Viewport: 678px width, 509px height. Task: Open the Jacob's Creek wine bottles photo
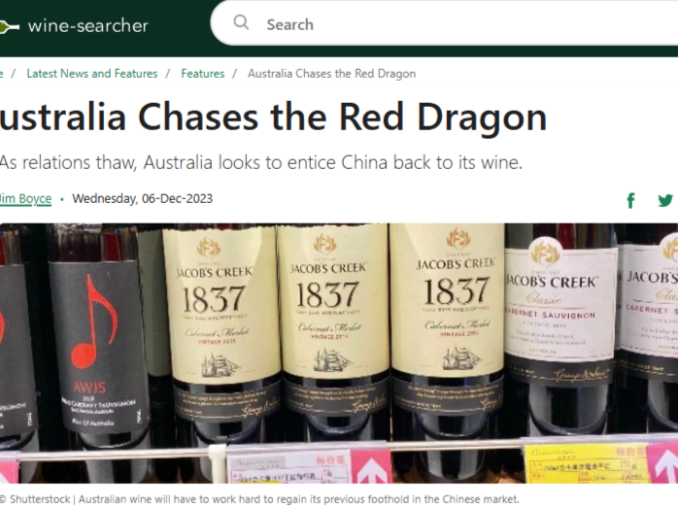(x=339, y=353)
